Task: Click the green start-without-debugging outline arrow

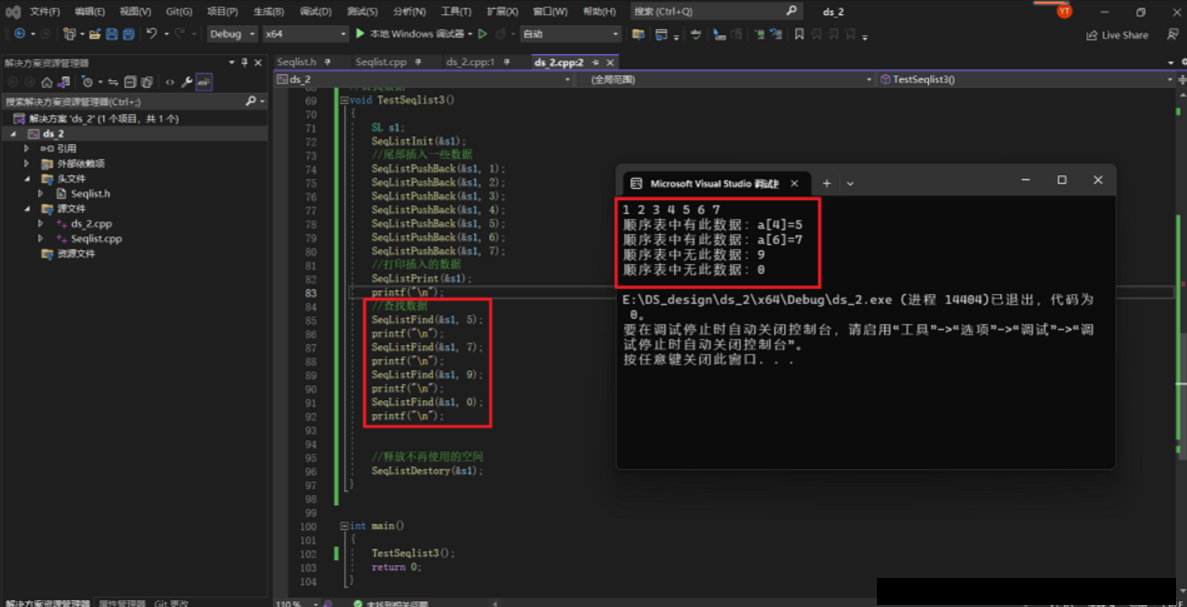Action: [482, 34]
